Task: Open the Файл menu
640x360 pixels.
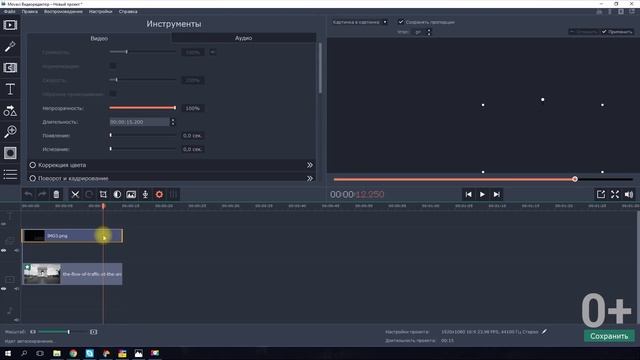Action: pyautogui.click(x=9, y=11)
